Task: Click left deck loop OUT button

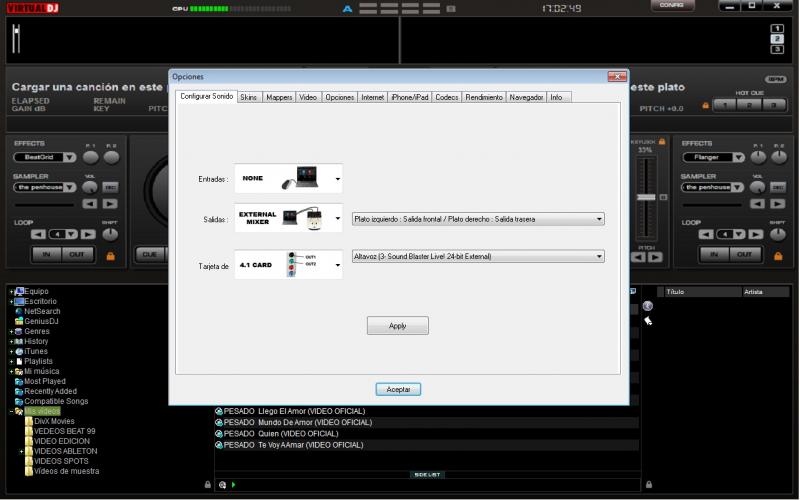Action: tap(77, 254)
